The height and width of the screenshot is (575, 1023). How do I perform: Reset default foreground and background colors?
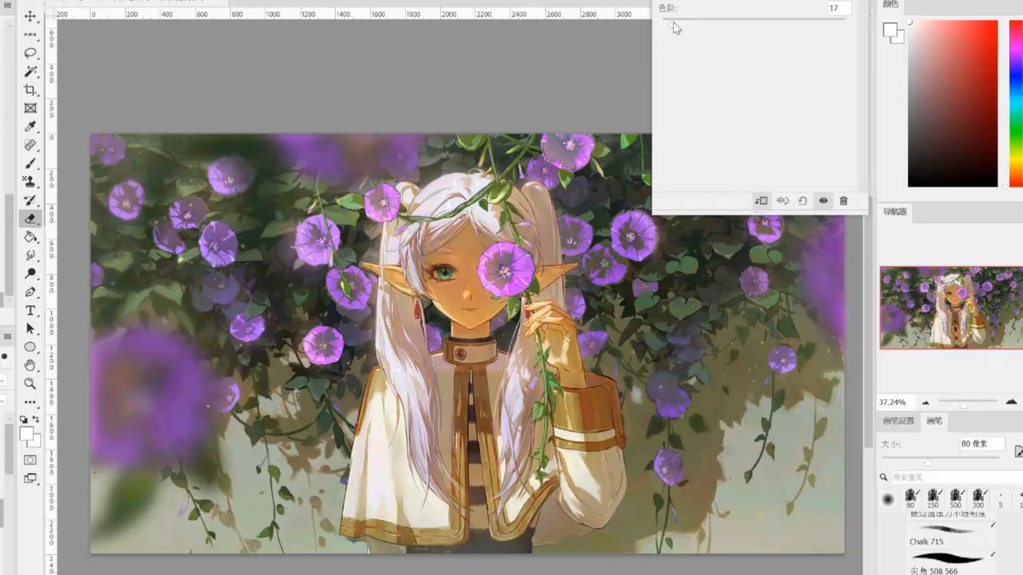pos(23,419)
